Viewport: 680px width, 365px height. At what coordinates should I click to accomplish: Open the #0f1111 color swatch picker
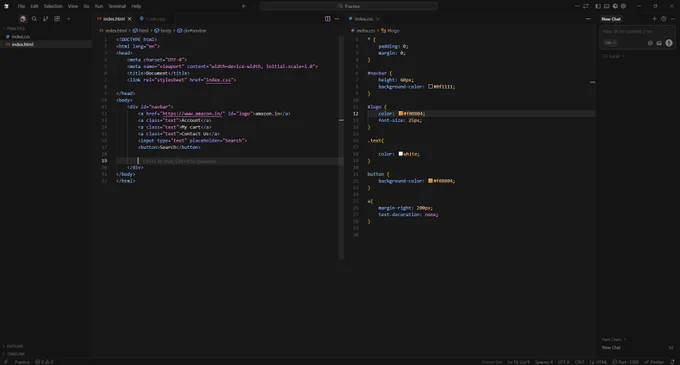click(x=431, y=86)
